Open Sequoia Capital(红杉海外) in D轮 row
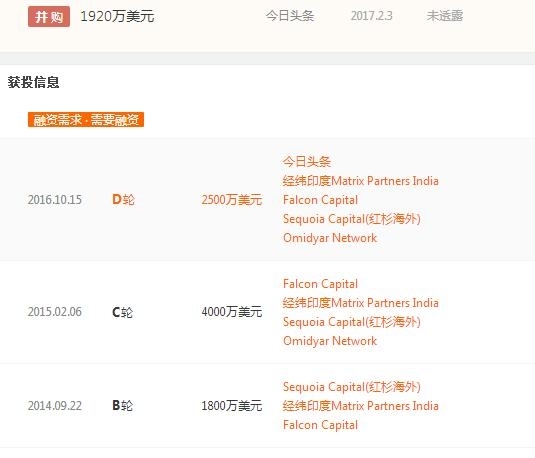The width and height of the screenshot is (535, 458). tap(351, 219)
